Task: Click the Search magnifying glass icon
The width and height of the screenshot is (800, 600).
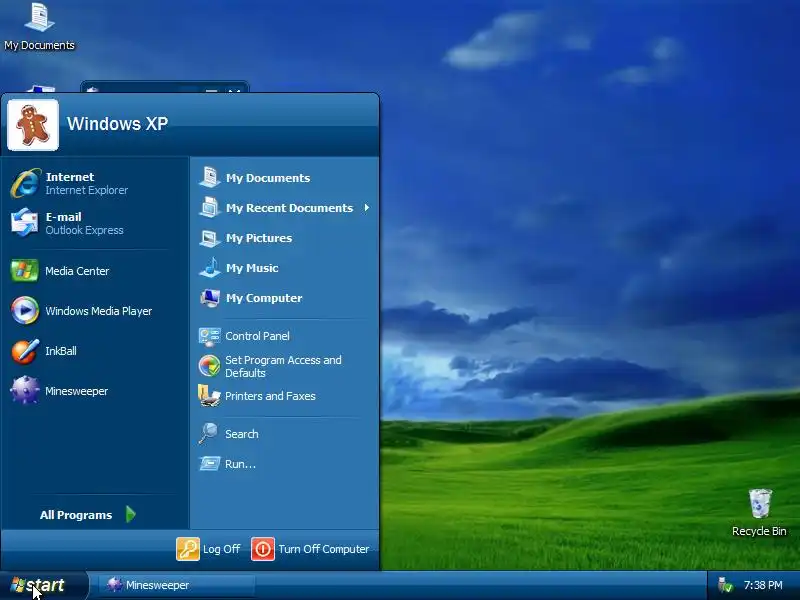Action: click(x=208, y=433)
